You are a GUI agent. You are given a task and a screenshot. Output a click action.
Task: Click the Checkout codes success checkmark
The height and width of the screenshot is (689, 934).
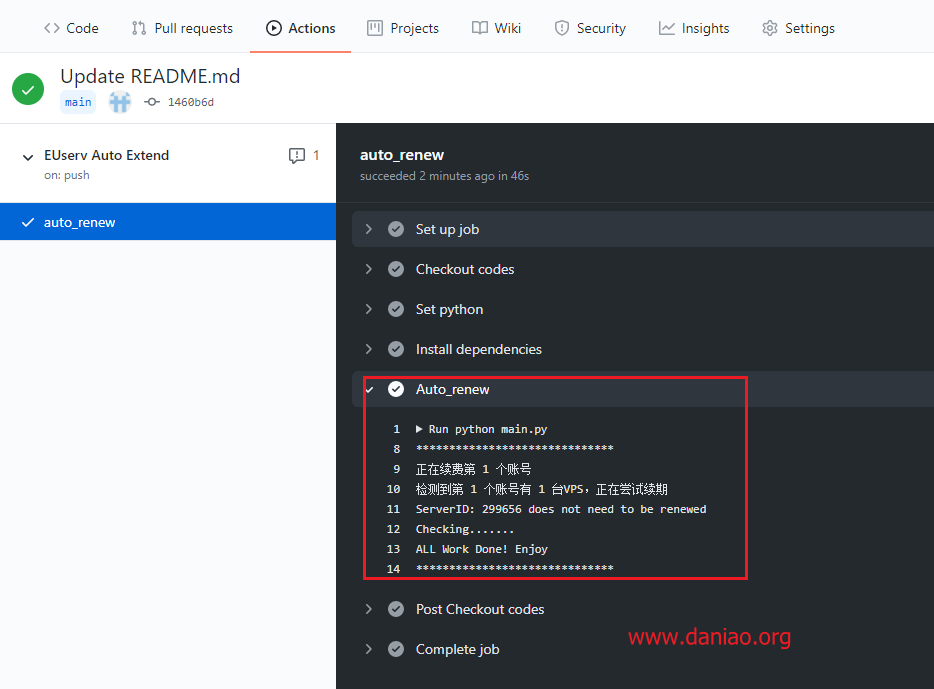[x=396, y=269]
